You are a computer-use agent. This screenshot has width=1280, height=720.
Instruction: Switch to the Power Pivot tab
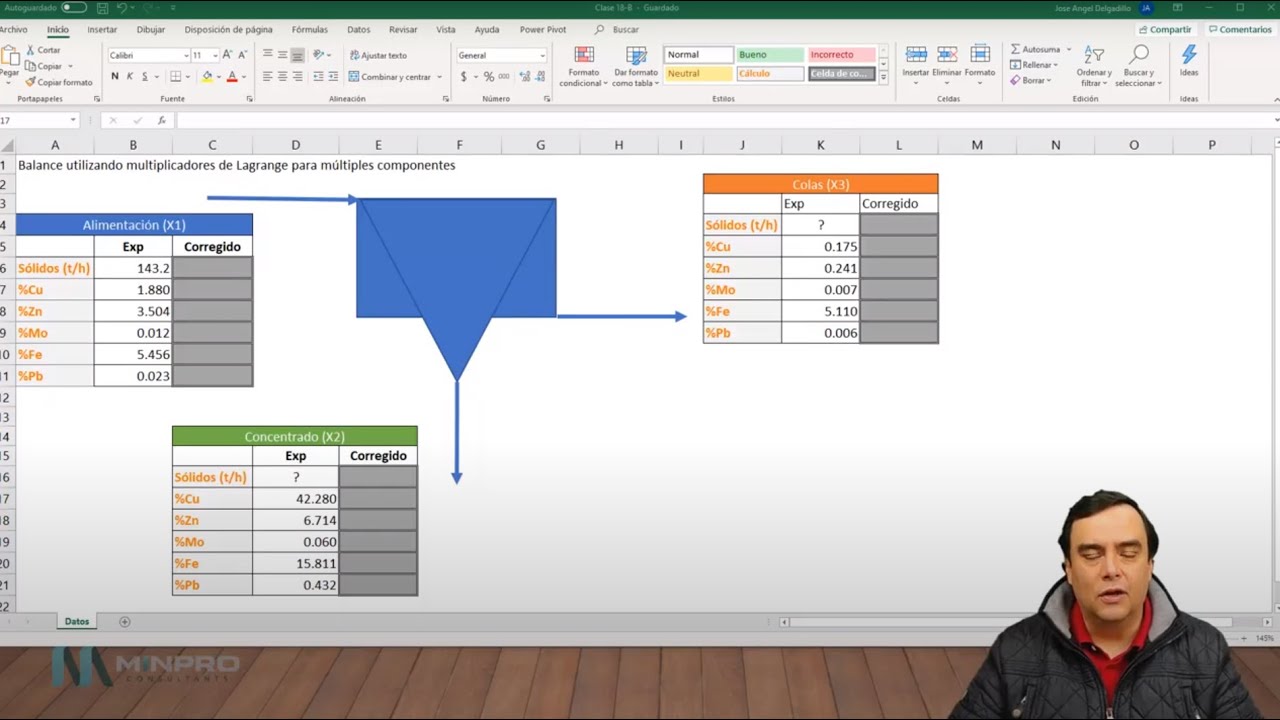click(x=543, y=30)
